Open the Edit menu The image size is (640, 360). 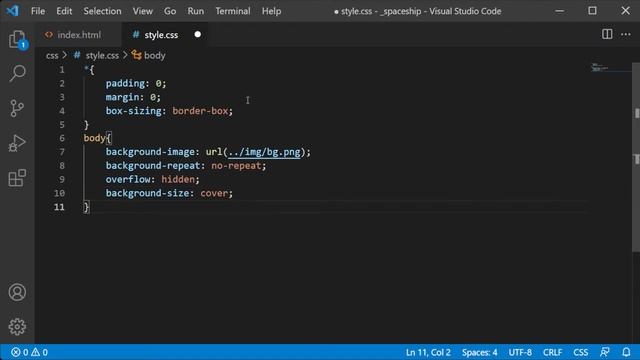pos(64,11)
